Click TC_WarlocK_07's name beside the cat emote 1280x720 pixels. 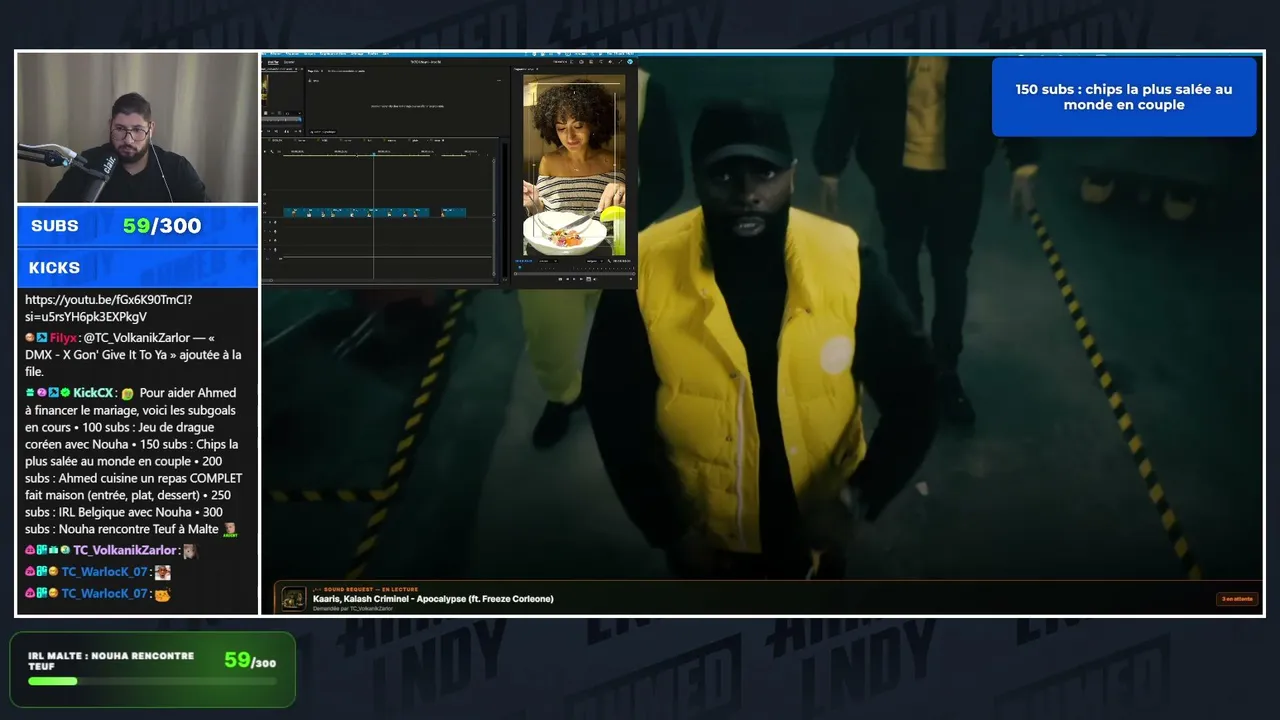(104, 593)
